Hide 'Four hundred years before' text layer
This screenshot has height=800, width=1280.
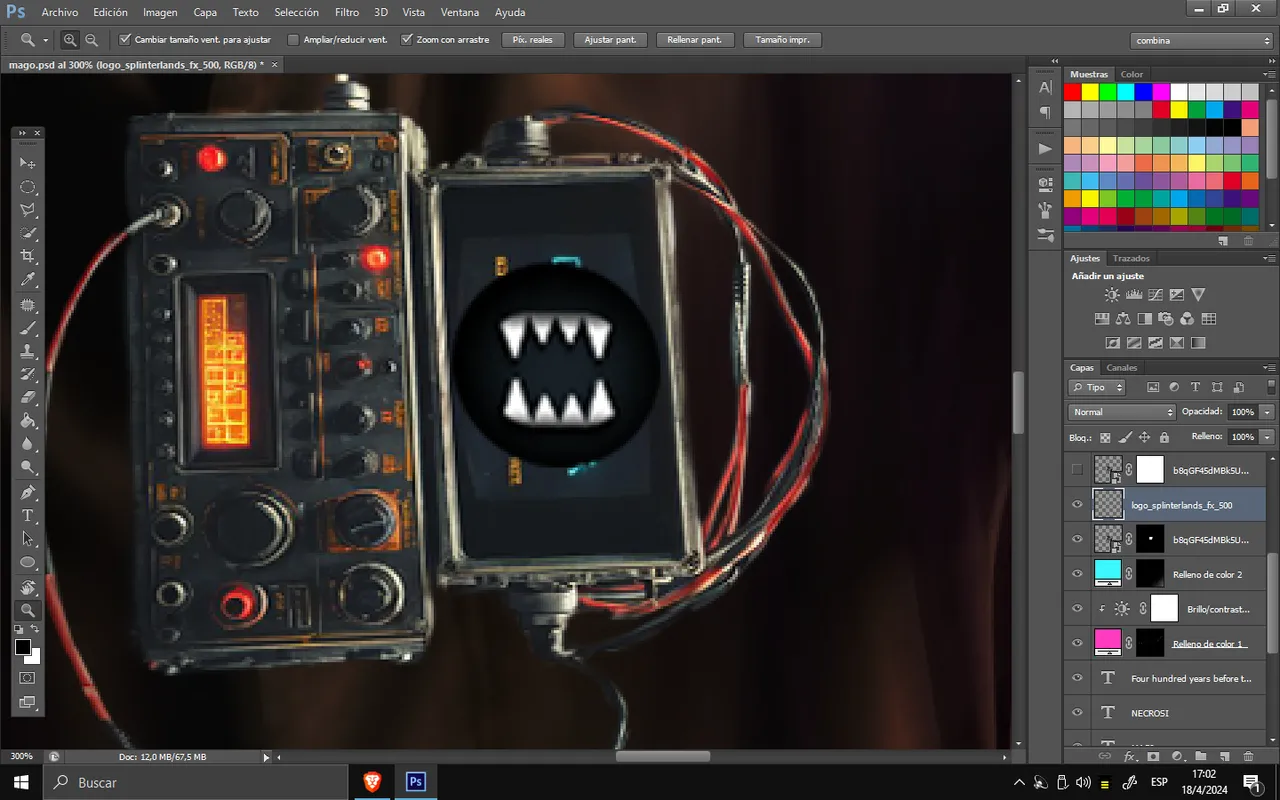pyautogui.click(x=1077, y=678)
